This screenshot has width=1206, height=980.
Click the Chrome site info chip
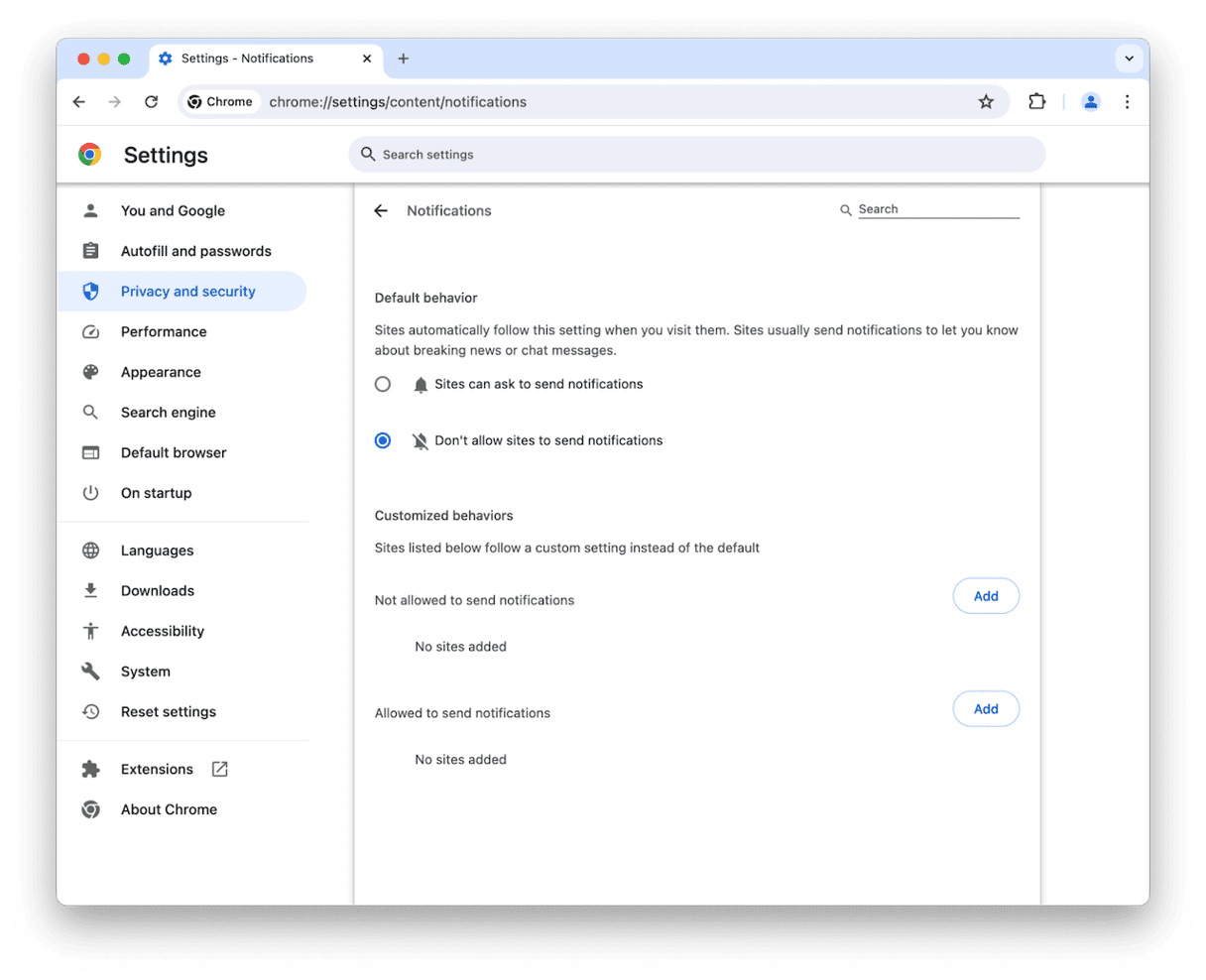[x=220, y=102]
